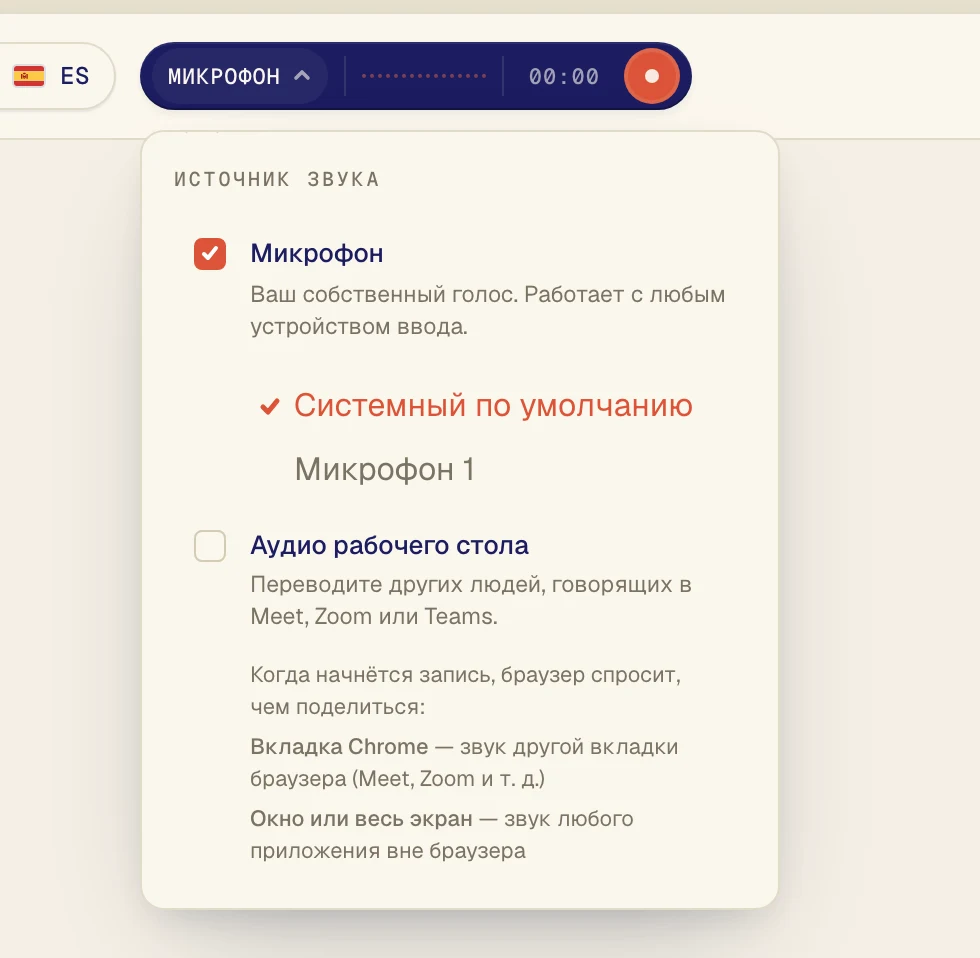This screenshot has width=980, height=958.
Task: Click the Окно или весь экран hint
Action: (x=442, y=834)
